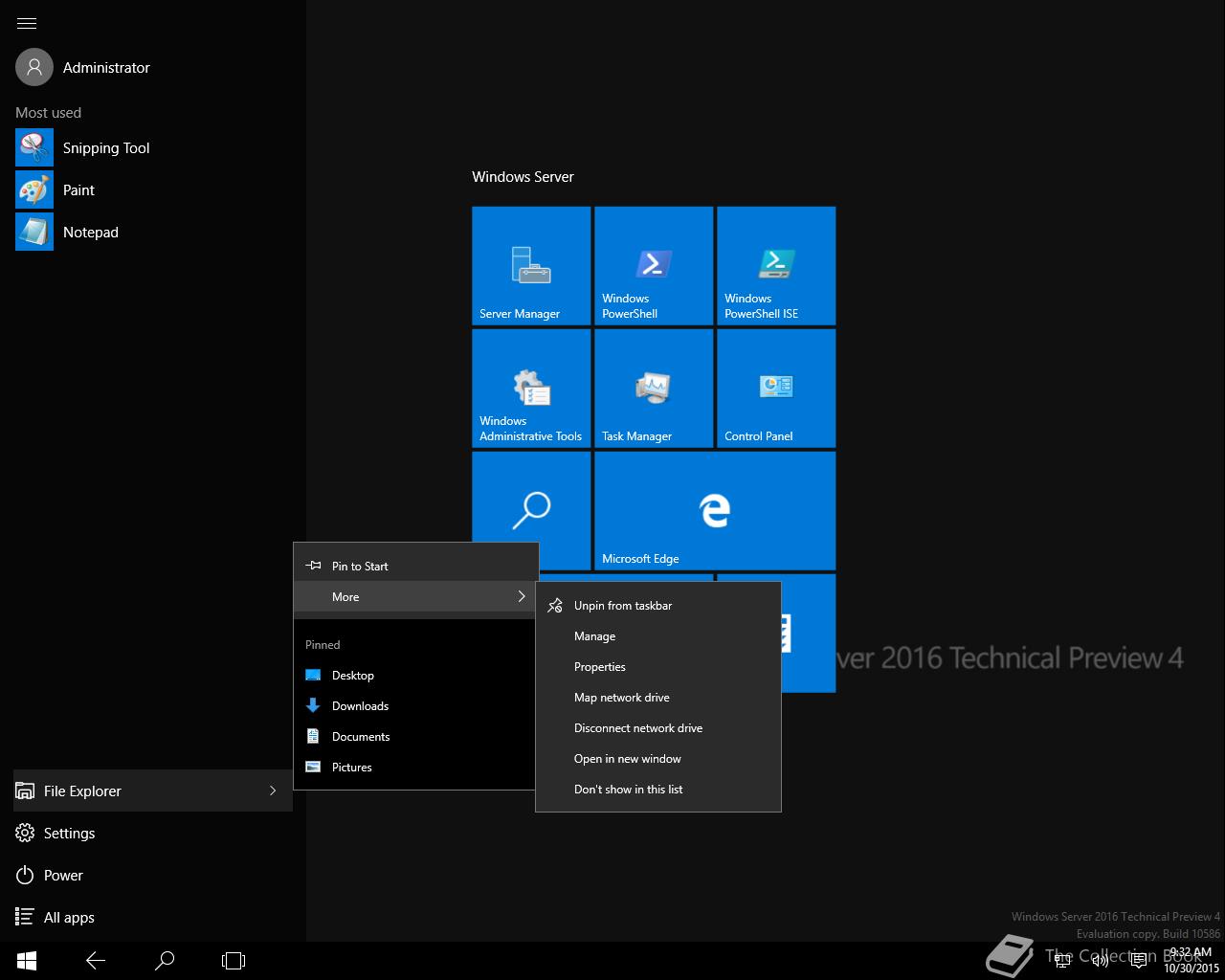Show All apps list
The image size is (1225, 980).
(x=153, y=918)
